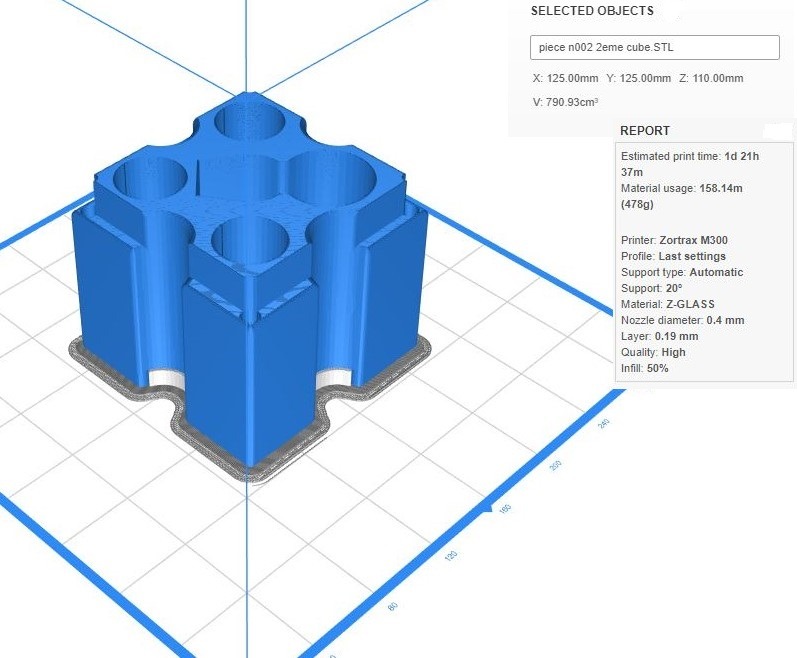Click the object name field 'piece n002 2eme cube.STL'

[654, 47]
